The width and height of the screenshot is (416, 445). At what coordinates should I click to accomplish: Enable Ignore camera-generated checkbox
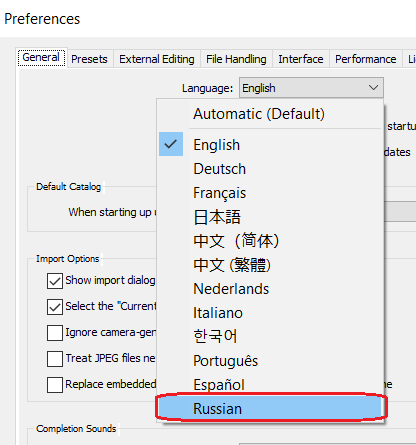pos(55,333)
